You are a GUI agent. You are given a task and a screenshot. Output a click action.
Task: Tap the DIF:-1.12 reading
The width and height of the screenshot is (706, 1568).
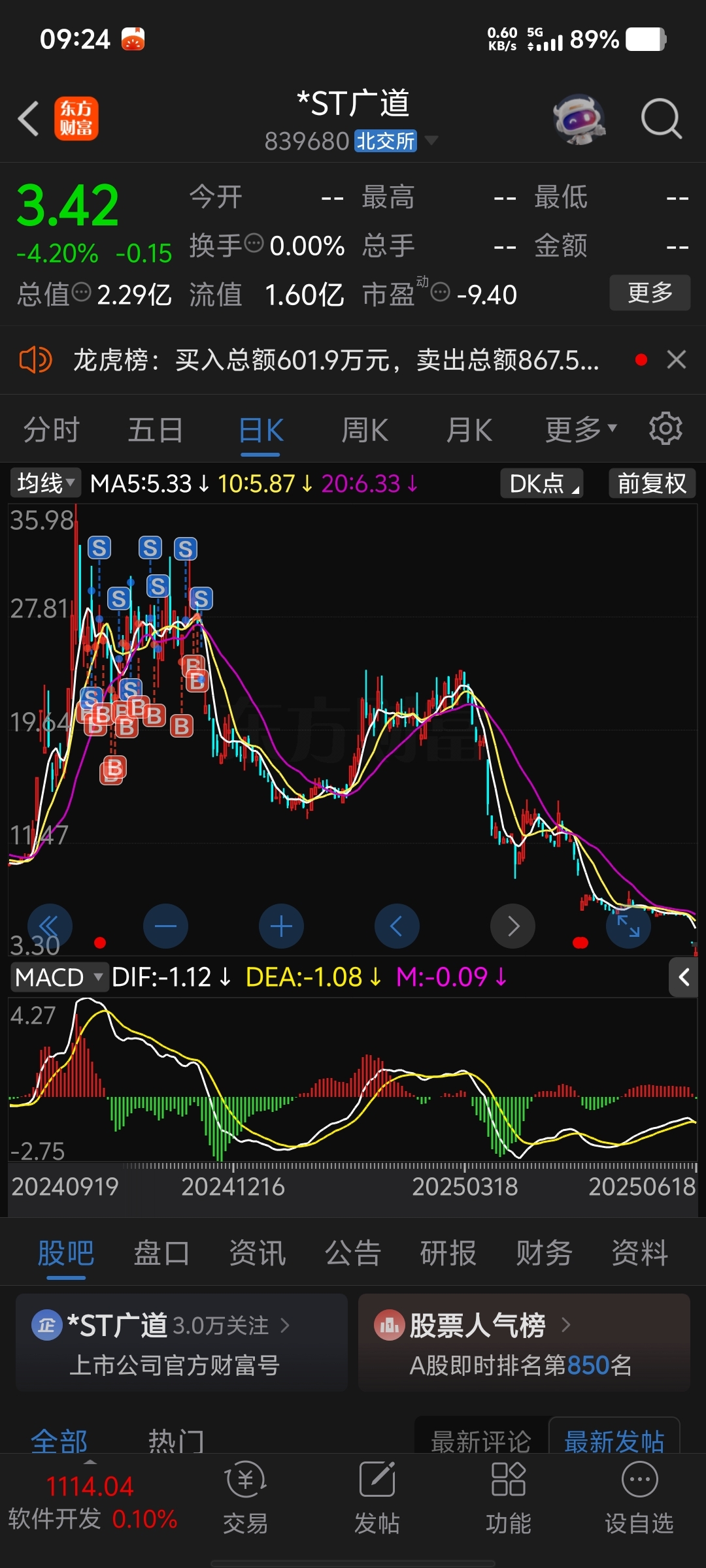click(161, 977)
